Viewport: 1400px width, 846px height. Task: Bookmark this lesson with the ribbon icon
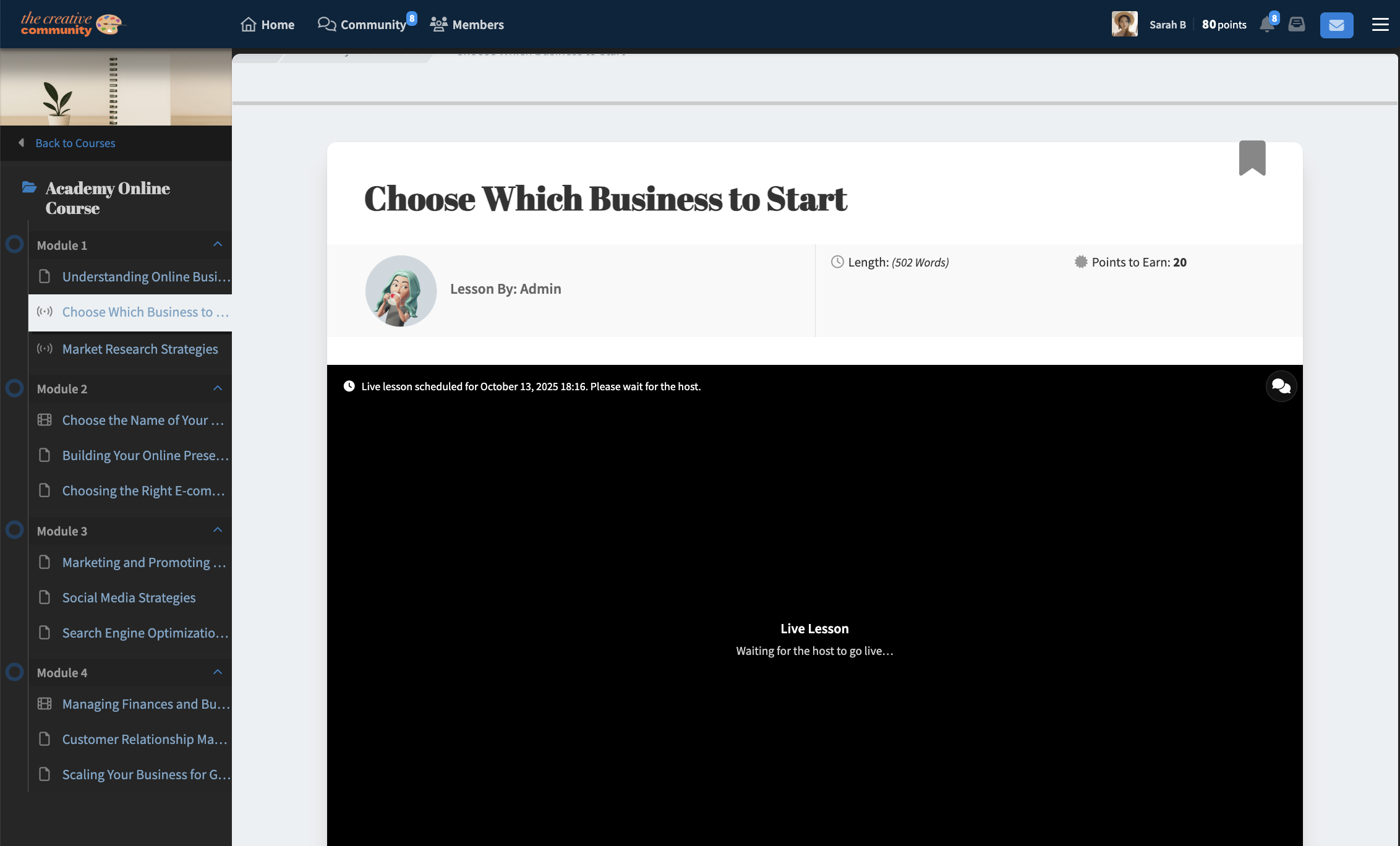pyautogui.click(x=1252, y=158)
